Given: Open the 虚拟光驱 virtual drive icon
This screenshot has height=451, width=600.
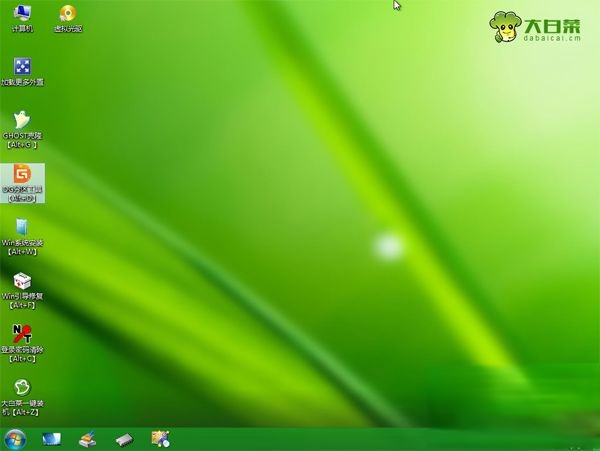Looking at the screenshot, I should [68, 18].
